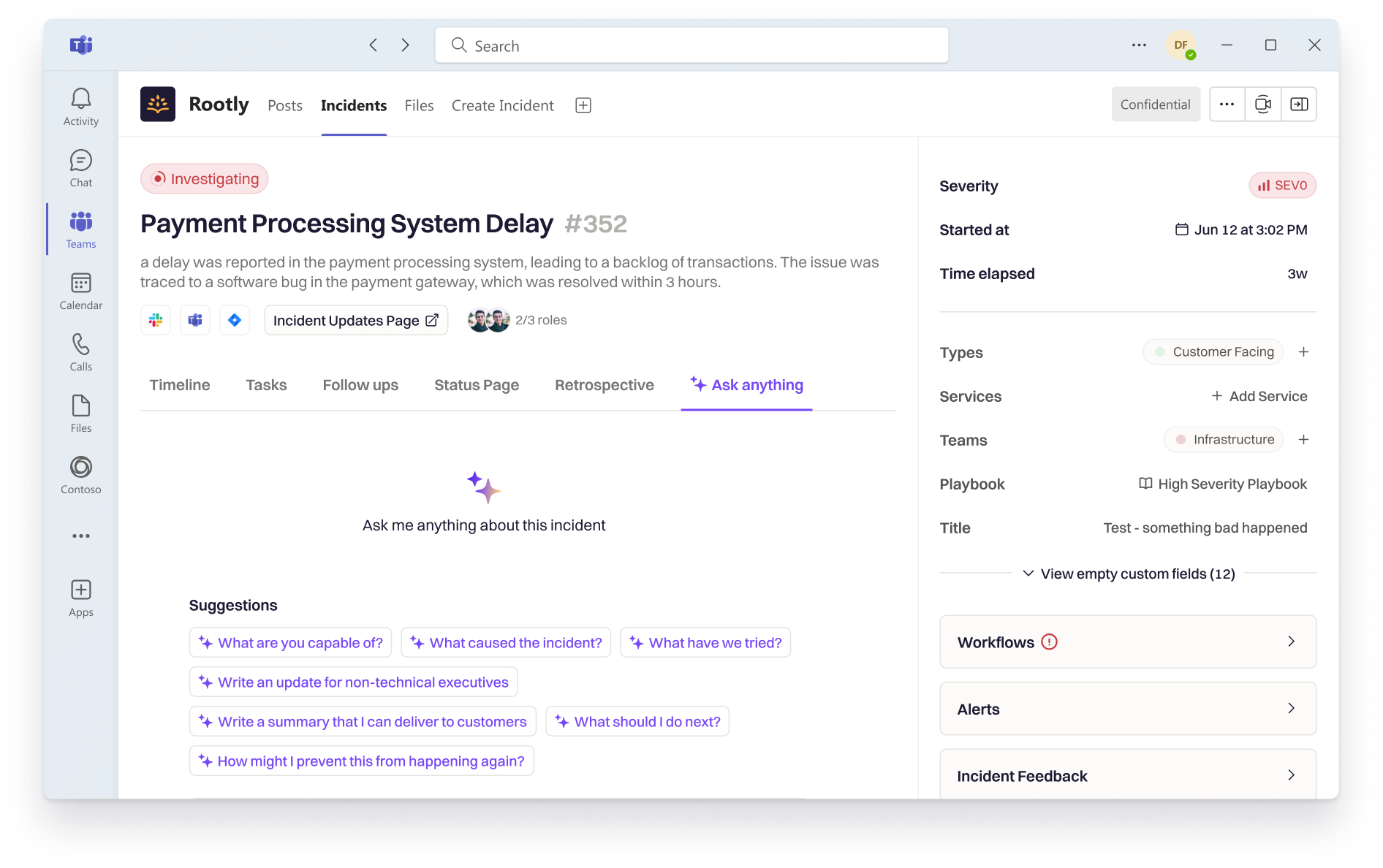Click the Infrastructure team tag

click(x=1224, y=440)
